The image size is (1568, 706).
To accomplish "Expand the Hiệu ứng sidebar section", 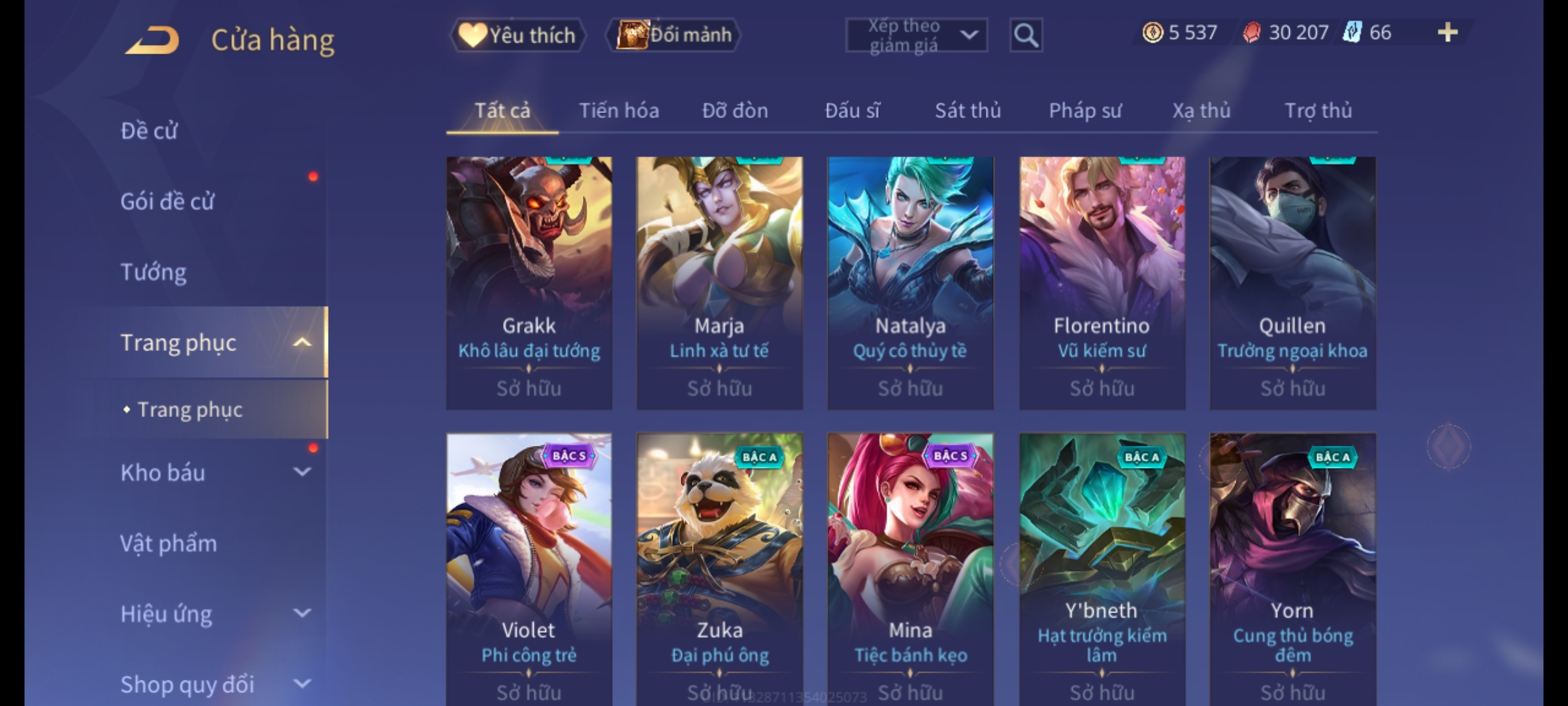I will pos(302,613).
